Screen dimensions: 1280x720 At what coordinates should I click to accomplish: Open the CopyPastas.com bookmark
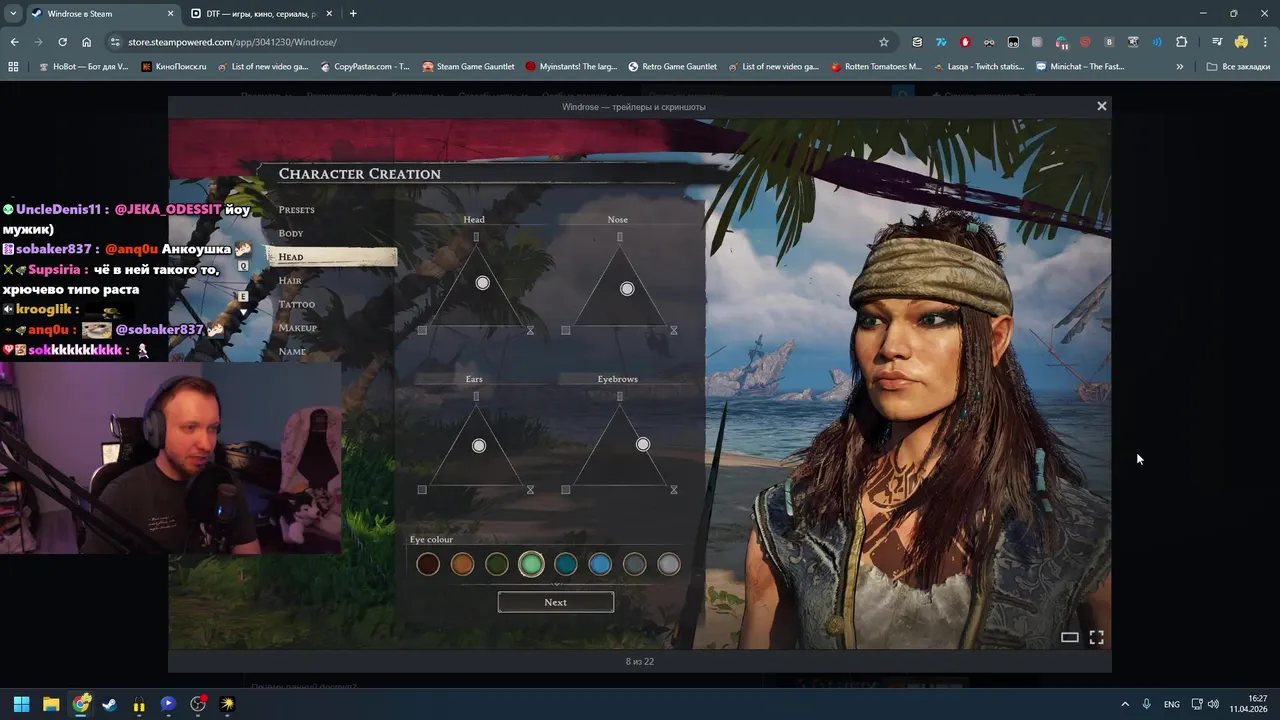[x=365, y=67]
